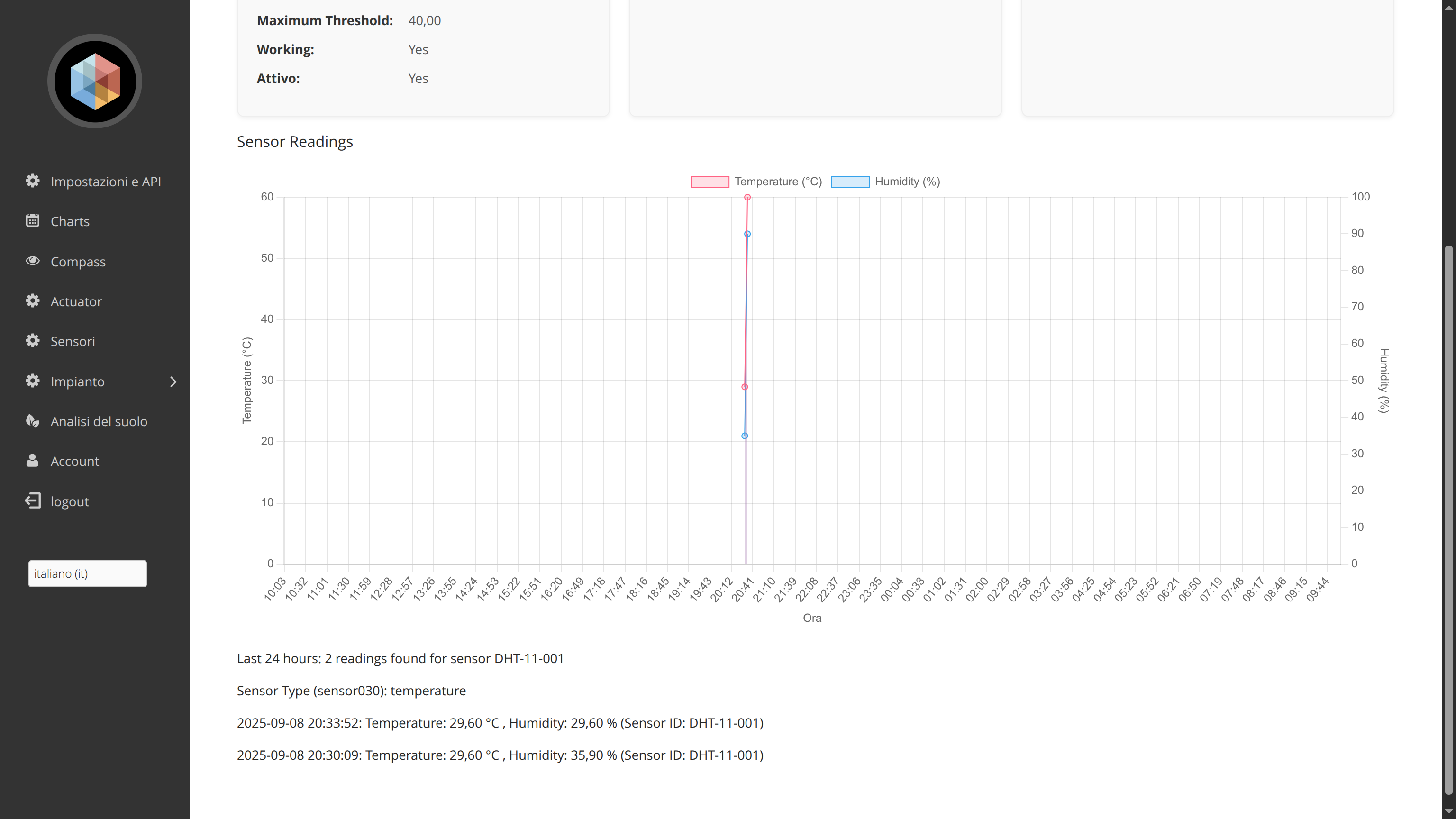Click the gear icon beside Impostazioni e API
Image resolution: width=1456 pixels, height=819 pixels.
(33, 181)
